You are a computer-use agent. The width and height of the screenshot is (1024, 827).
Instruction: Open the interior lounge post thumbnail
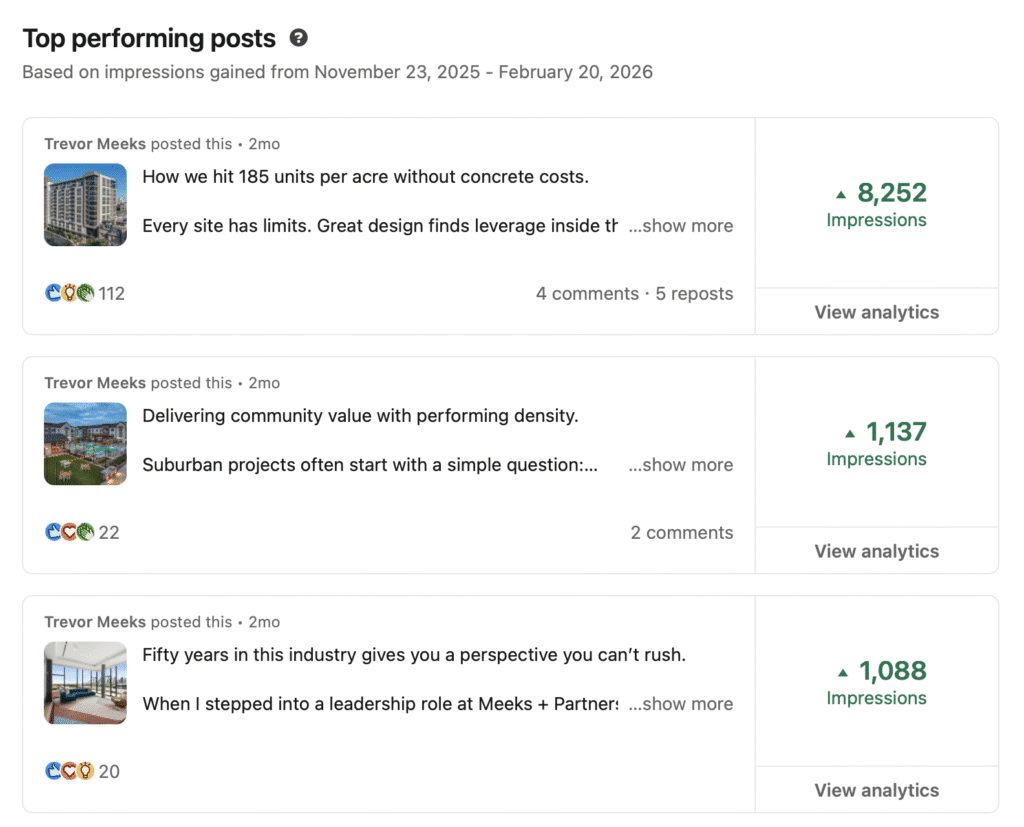click(x=85, y=683)
